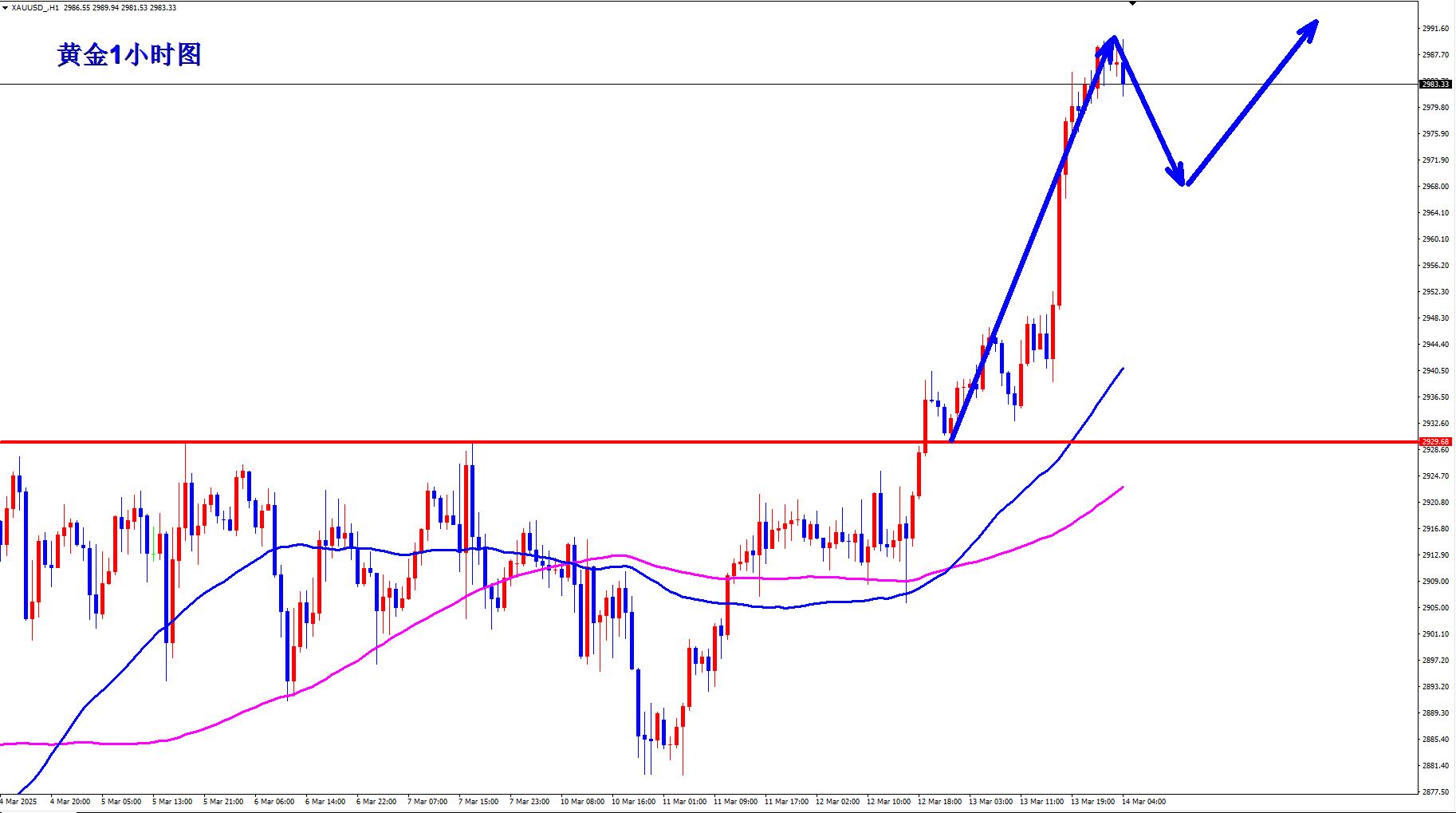Click the red 2929.68 price tag
The height and width of the screenshot is (813, 1456).
pos(1435,441)
